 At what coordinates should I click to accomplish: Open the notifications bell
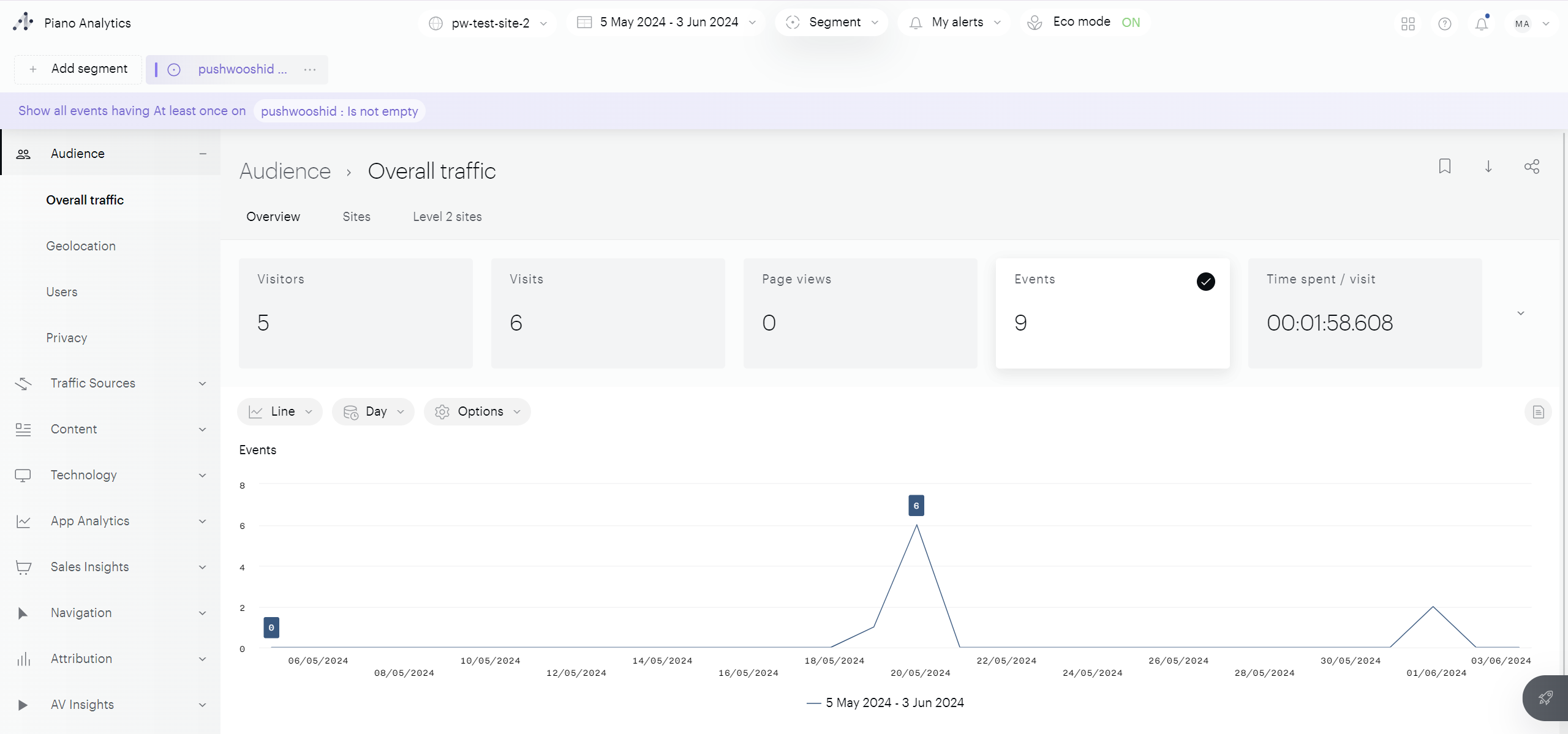[x=1482, y=23]
